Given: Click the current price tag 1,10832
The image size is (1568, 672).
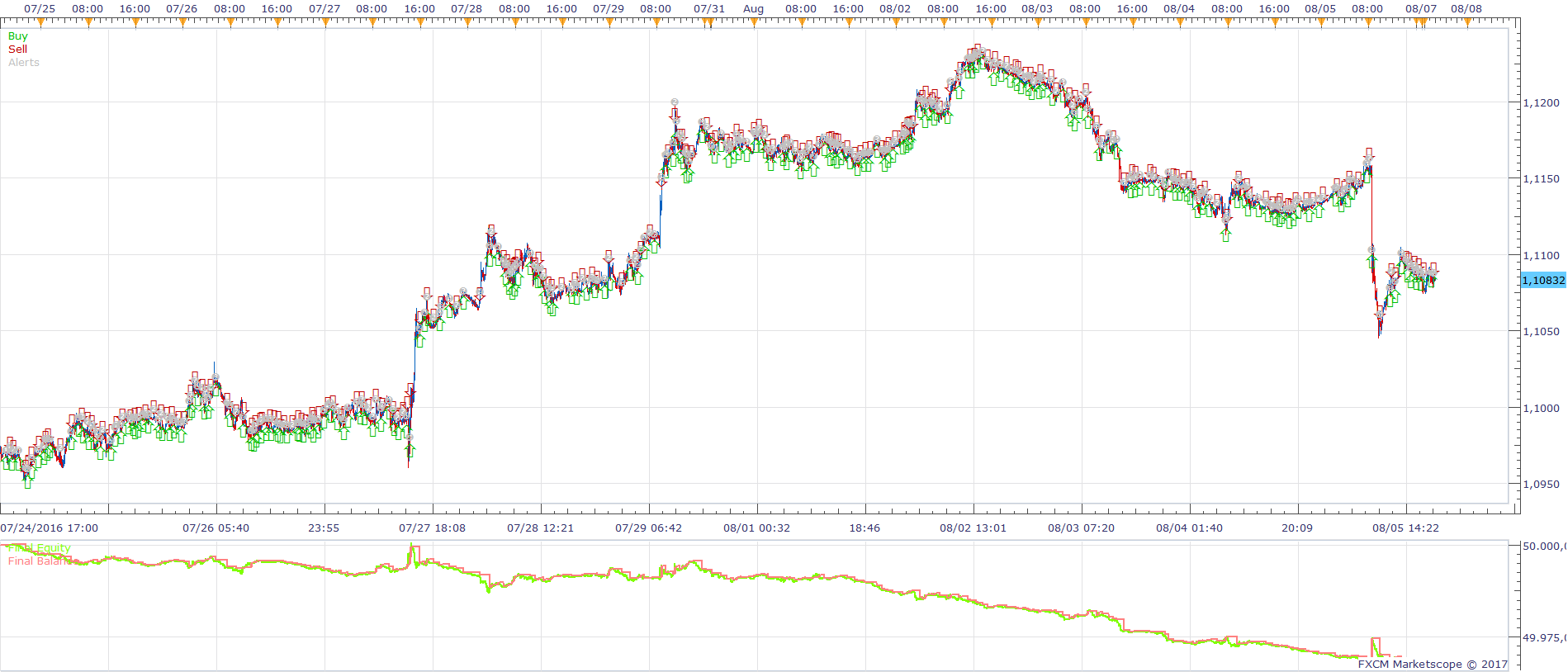Looking at the screenshot, I should [x=1543, y=281].
